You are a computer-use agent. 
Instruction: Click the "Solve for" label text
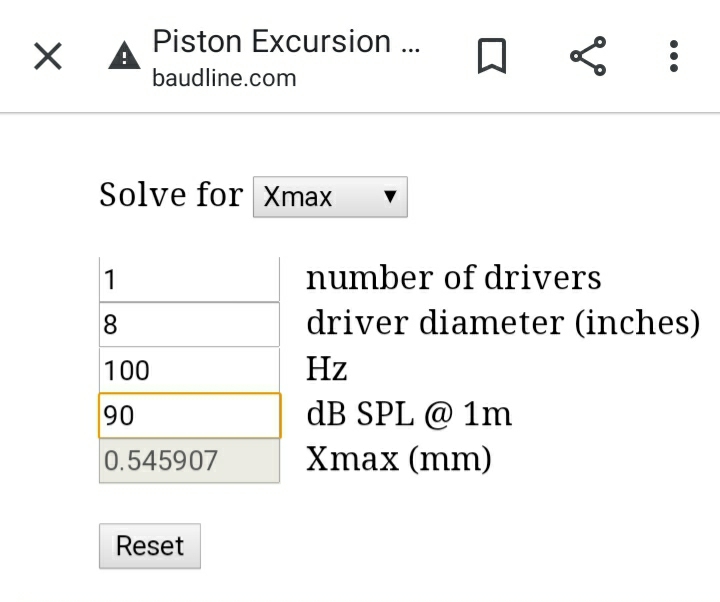point(171,194)
